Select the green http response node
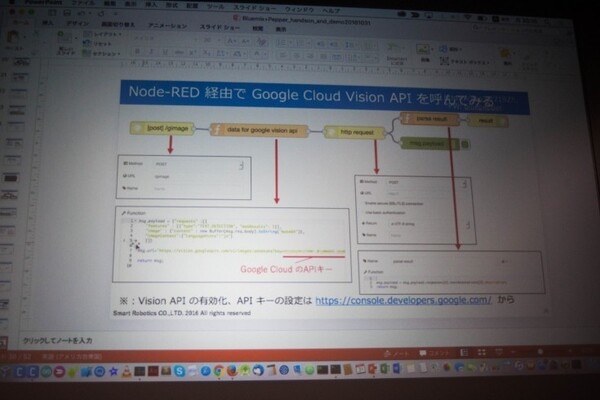600x400 pixels. pyautogui.click(x=429, y=142)
